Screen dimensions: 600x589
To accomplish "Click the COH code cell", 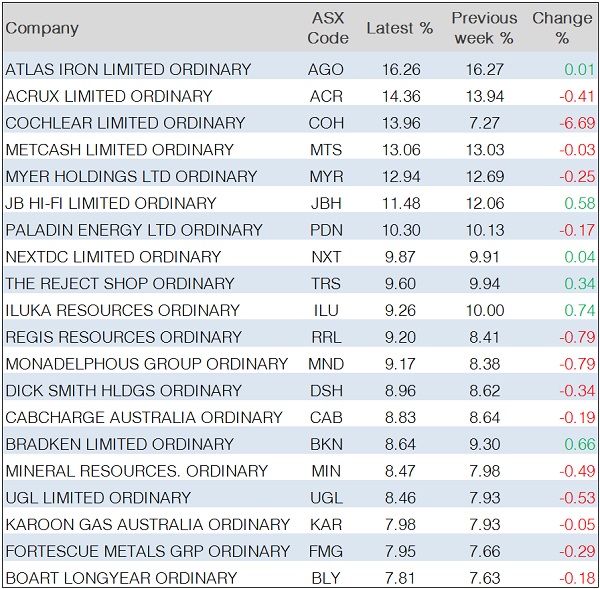I will point(326,123).
